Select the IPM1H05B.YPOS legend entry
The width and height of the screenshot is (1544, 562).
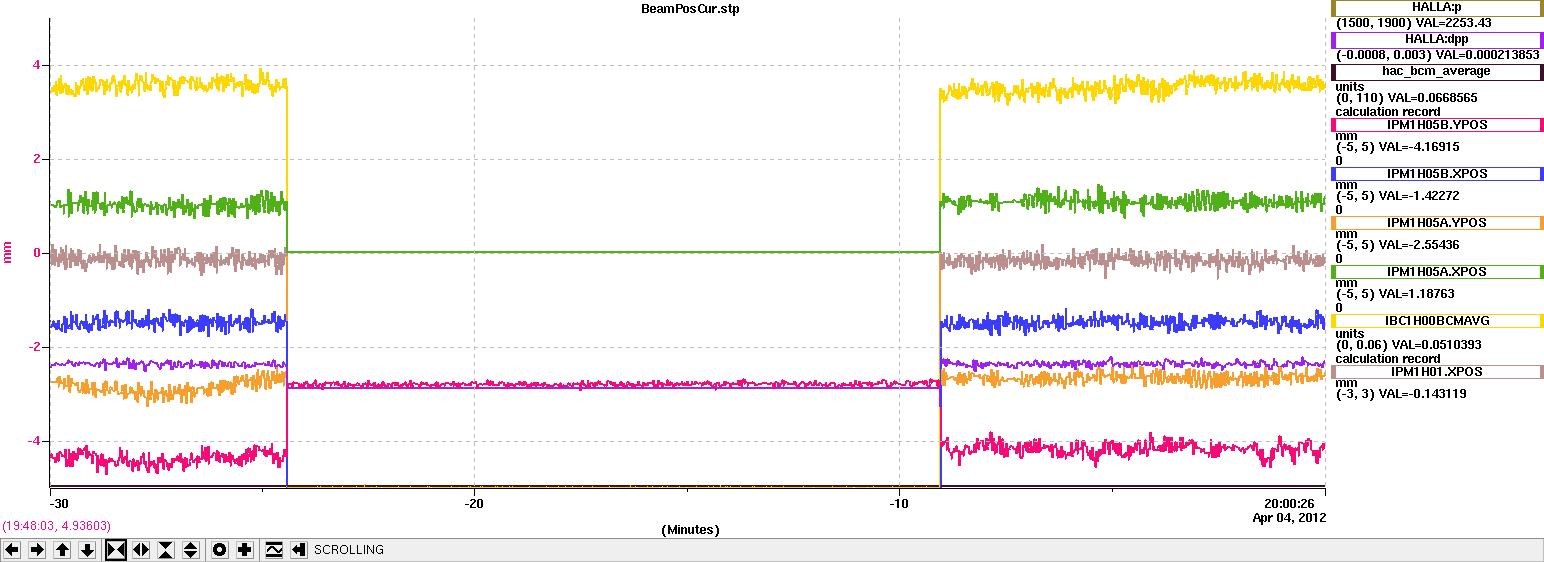pyautogui.click(x=1437, y=125)
